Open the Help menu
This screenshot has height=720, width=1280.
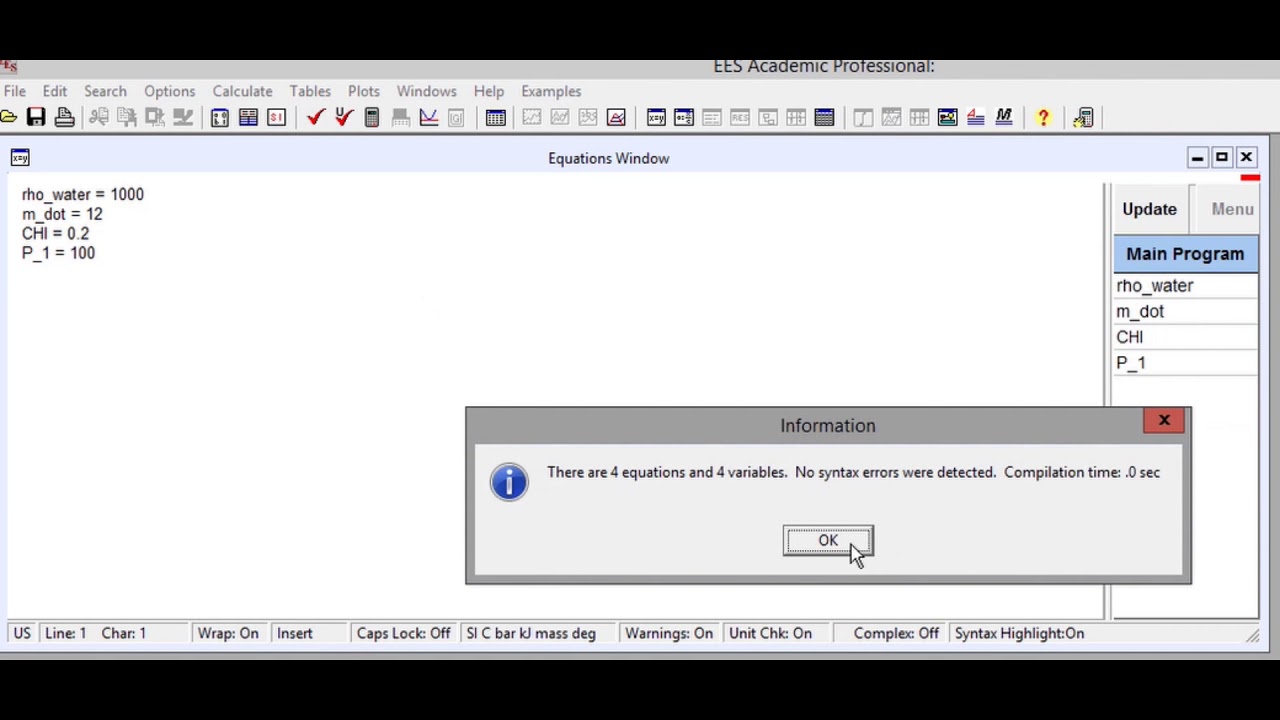tap(489, 91)
